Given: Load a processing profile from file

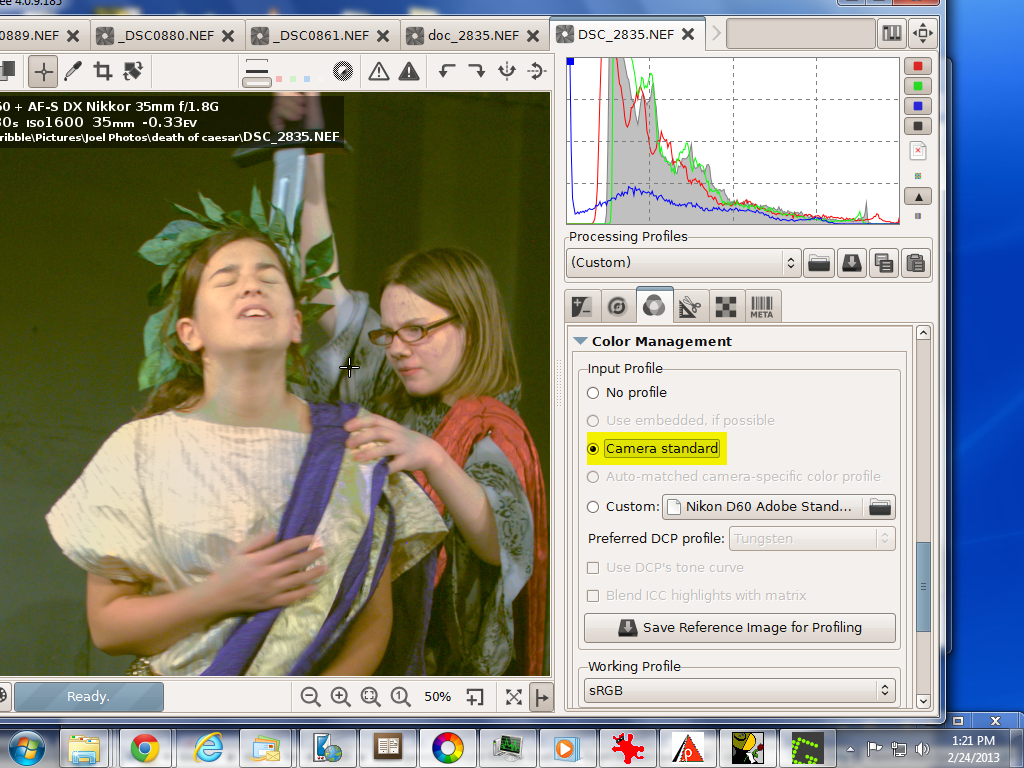Looking at the screenshot, I should (819, 263).
